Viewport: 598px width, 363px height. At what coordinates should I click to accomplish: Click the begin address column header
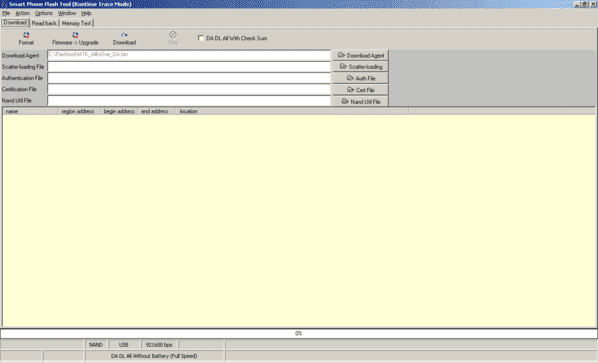click(x=119, y=111)
